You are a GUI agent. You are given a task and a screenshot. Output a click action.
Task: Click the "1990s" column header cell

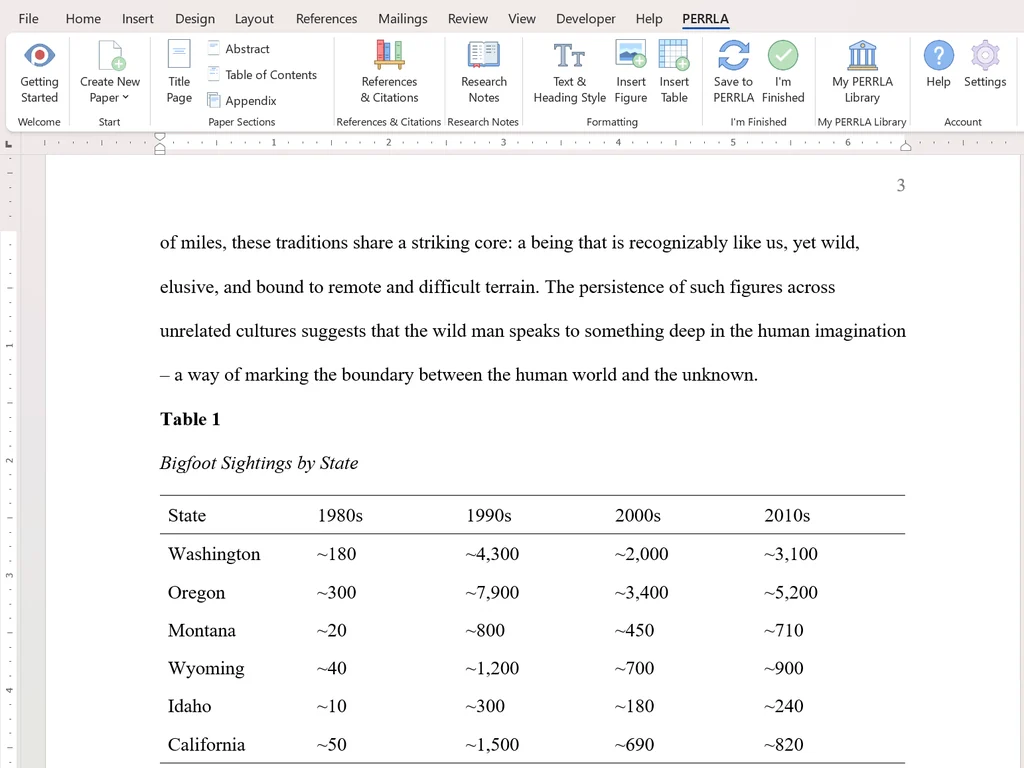(488, 515)
